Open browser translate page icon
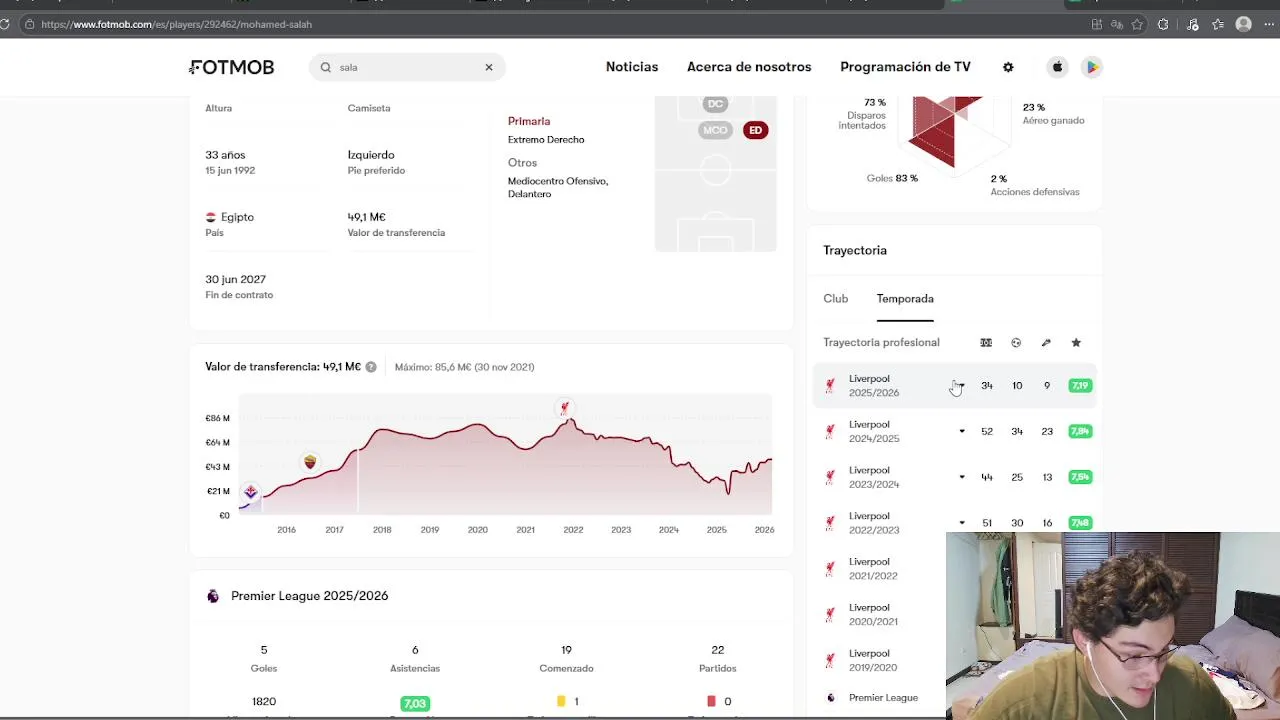Screen dimensions: 1280x720 (x=1117, y=24)
